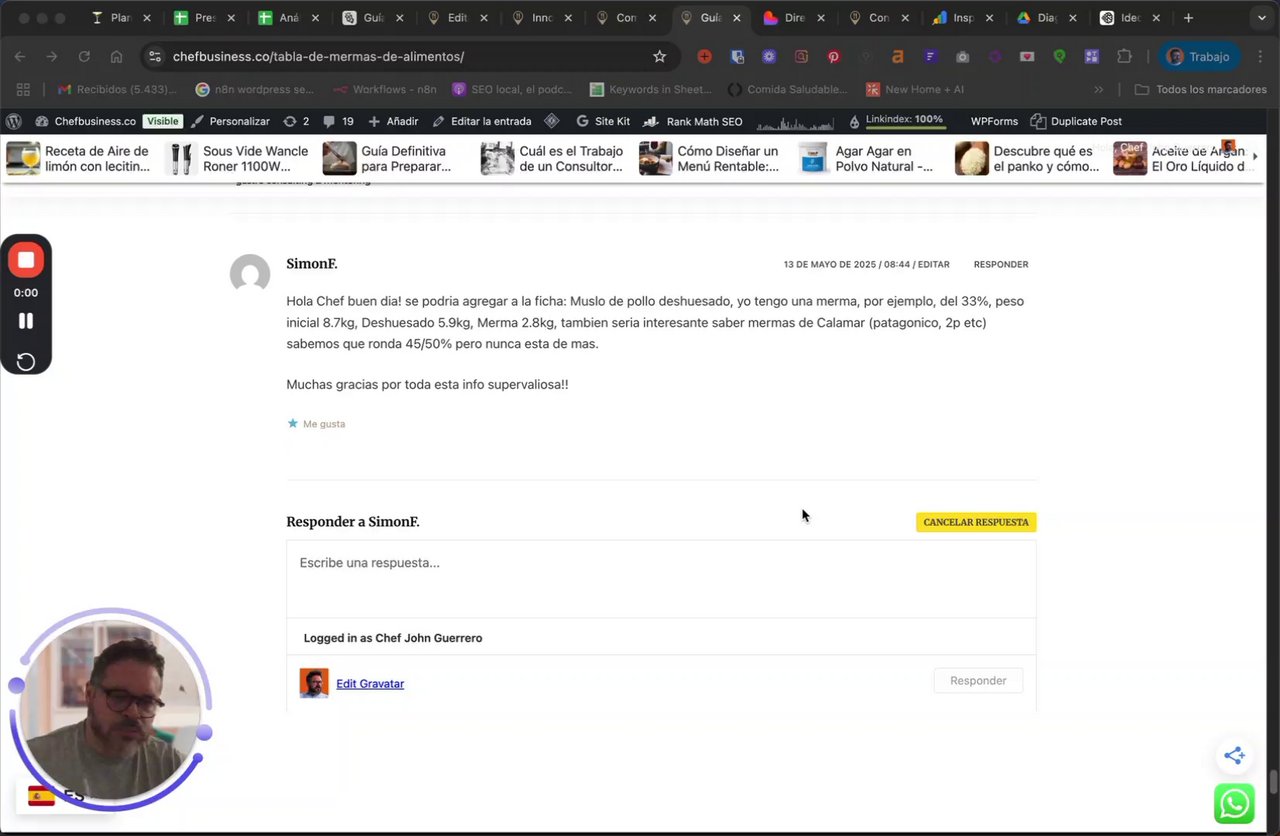Open the pending updates indicator showing 2
Image resolution: width=1280 pixels, height=836 pixels.
296,121
